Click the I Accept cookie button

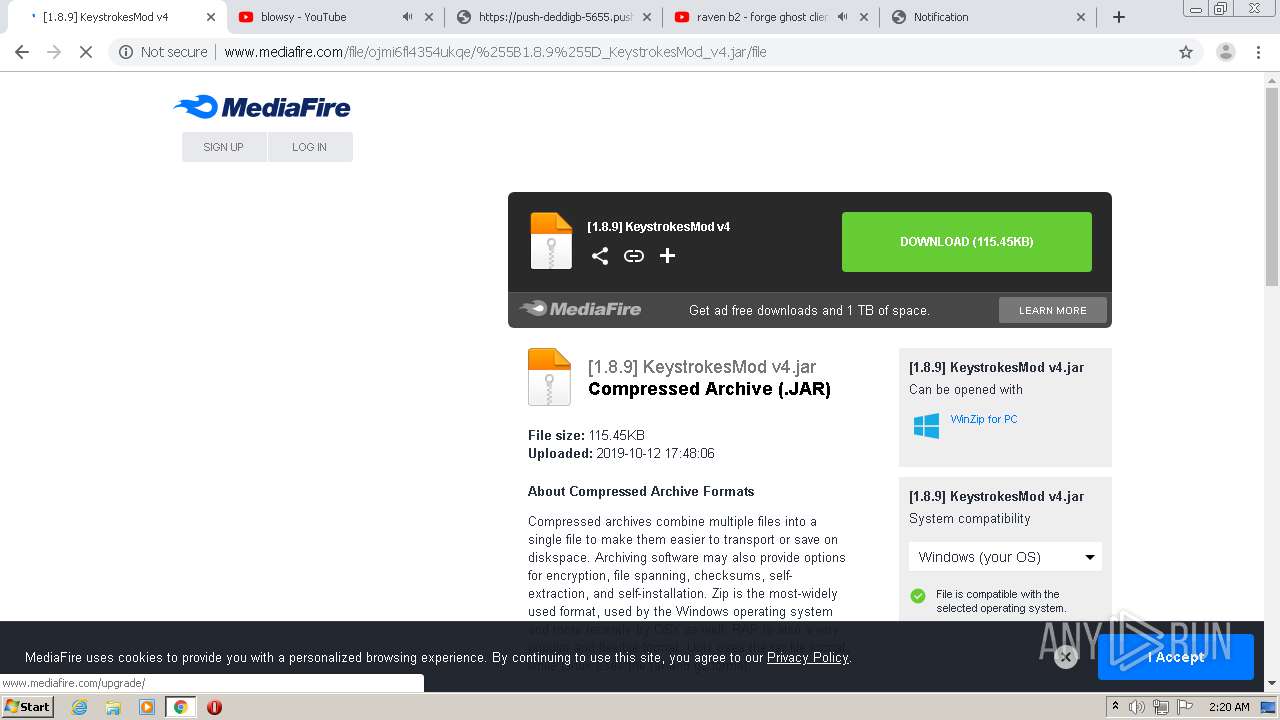pyautogui.click(x=1176, y=657)
